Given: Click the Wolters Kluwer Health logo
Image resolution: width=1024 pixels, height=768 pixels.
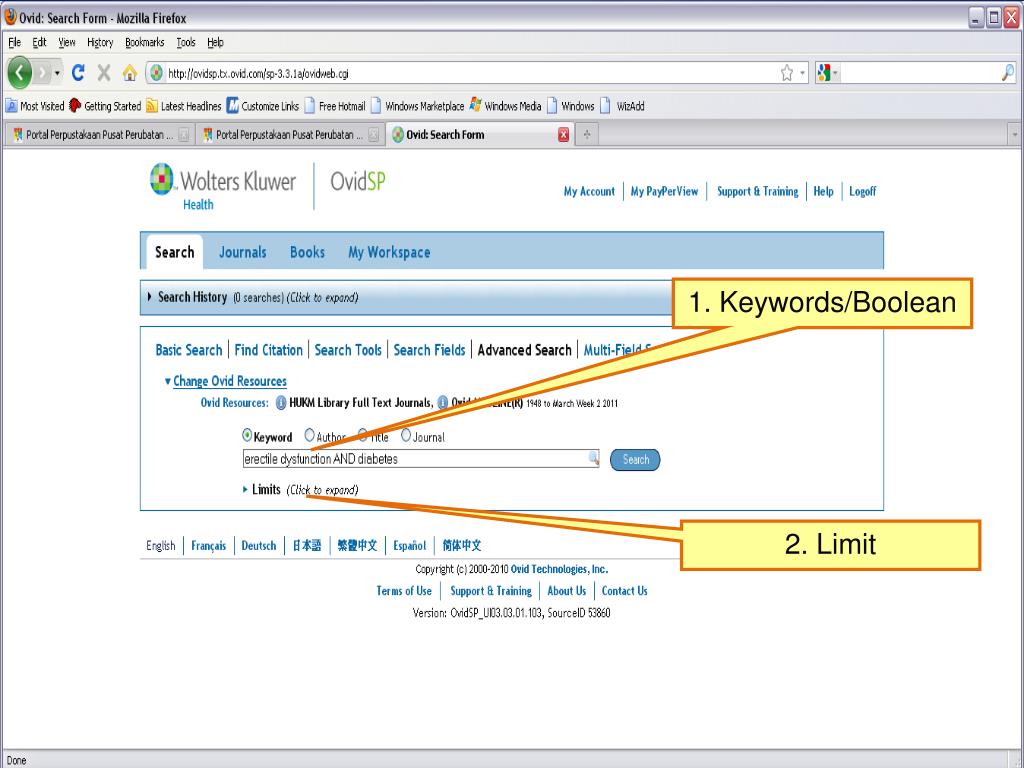Looking at the screenshot, I should click(223, 186).
